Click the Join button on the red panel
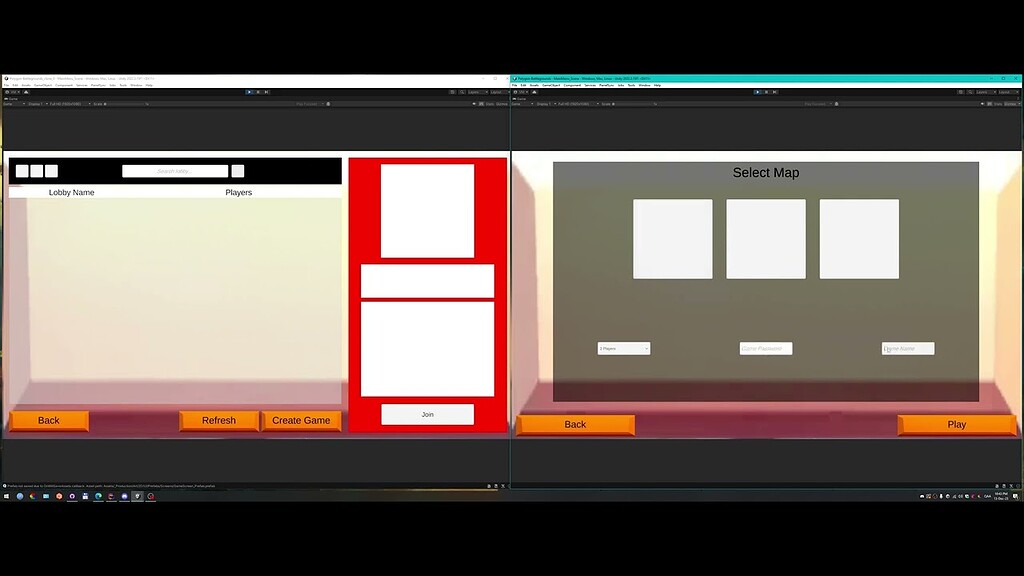The width and height of the screenshot is (1024, 576). tap(427, 413)
